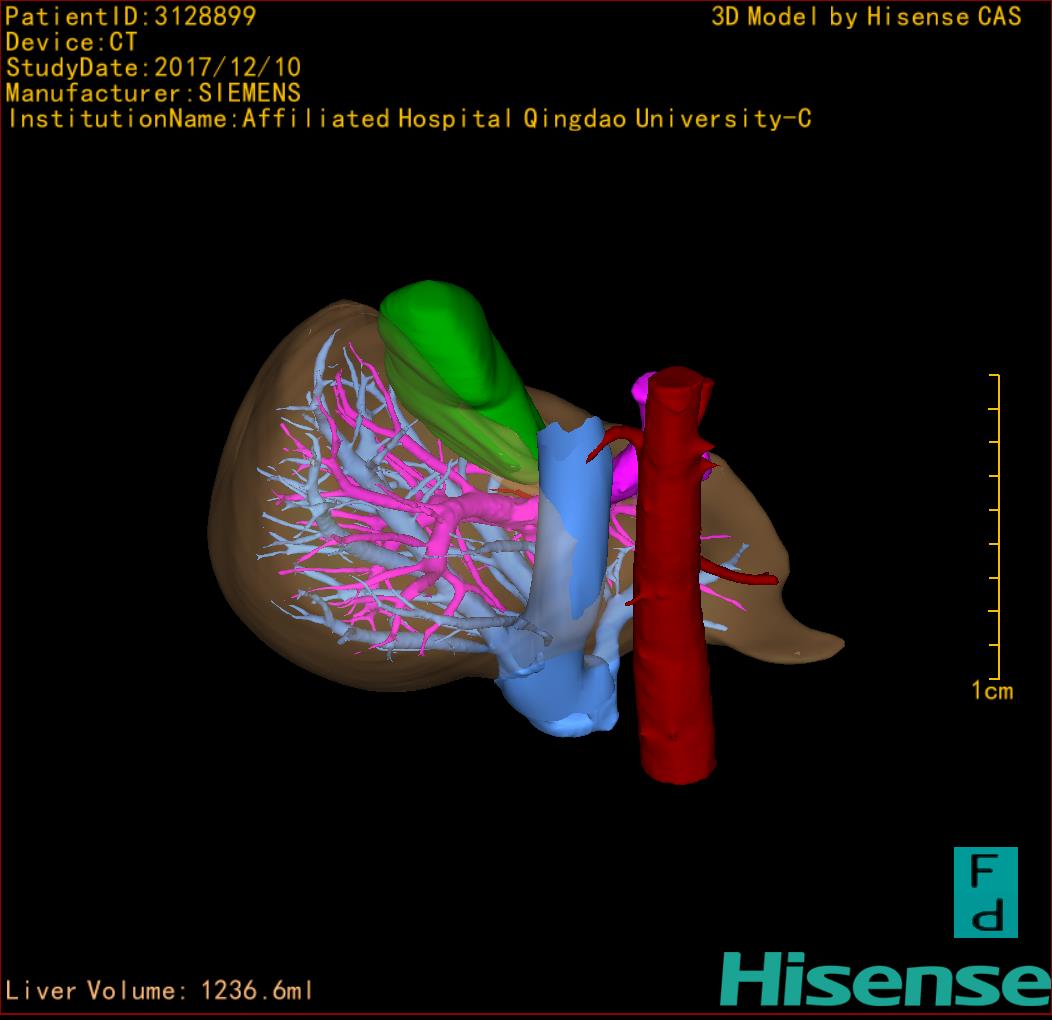The image size is (1052, 1020).
Task: Click the red artery branch right of aorta
Action: point(745,576)
